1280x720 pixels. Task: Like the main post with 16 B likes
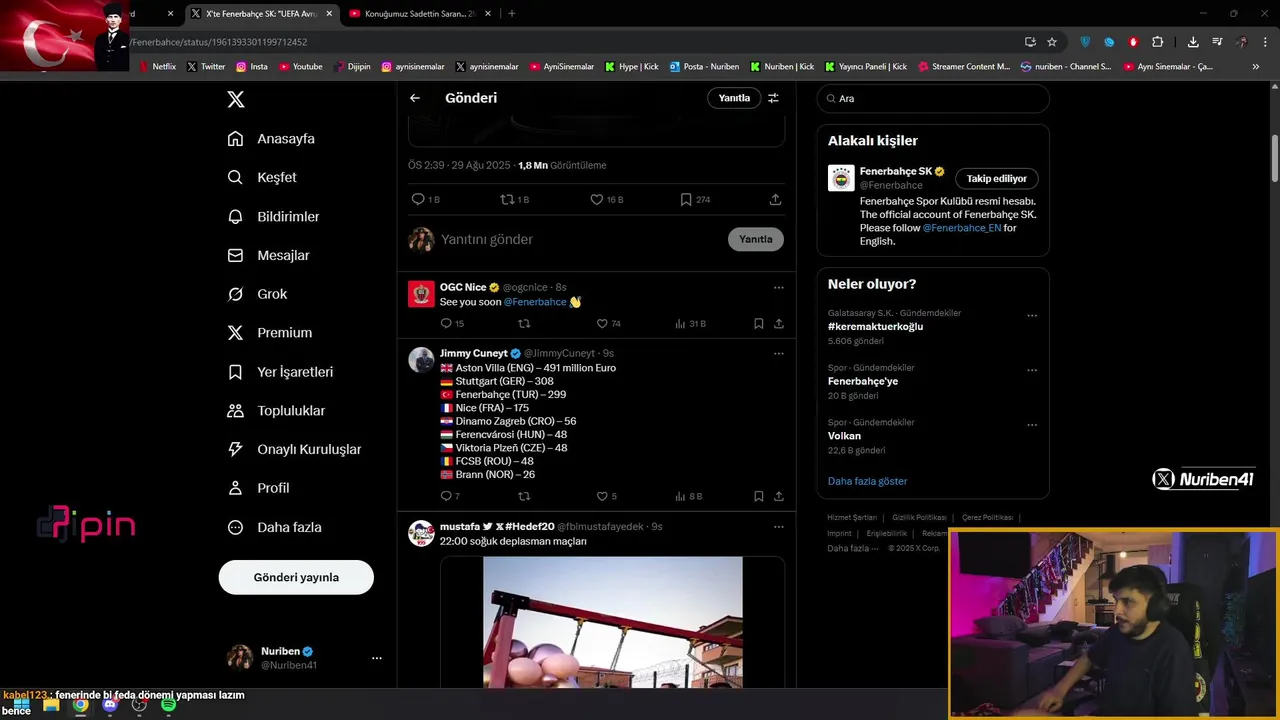[x=597, y=199]
